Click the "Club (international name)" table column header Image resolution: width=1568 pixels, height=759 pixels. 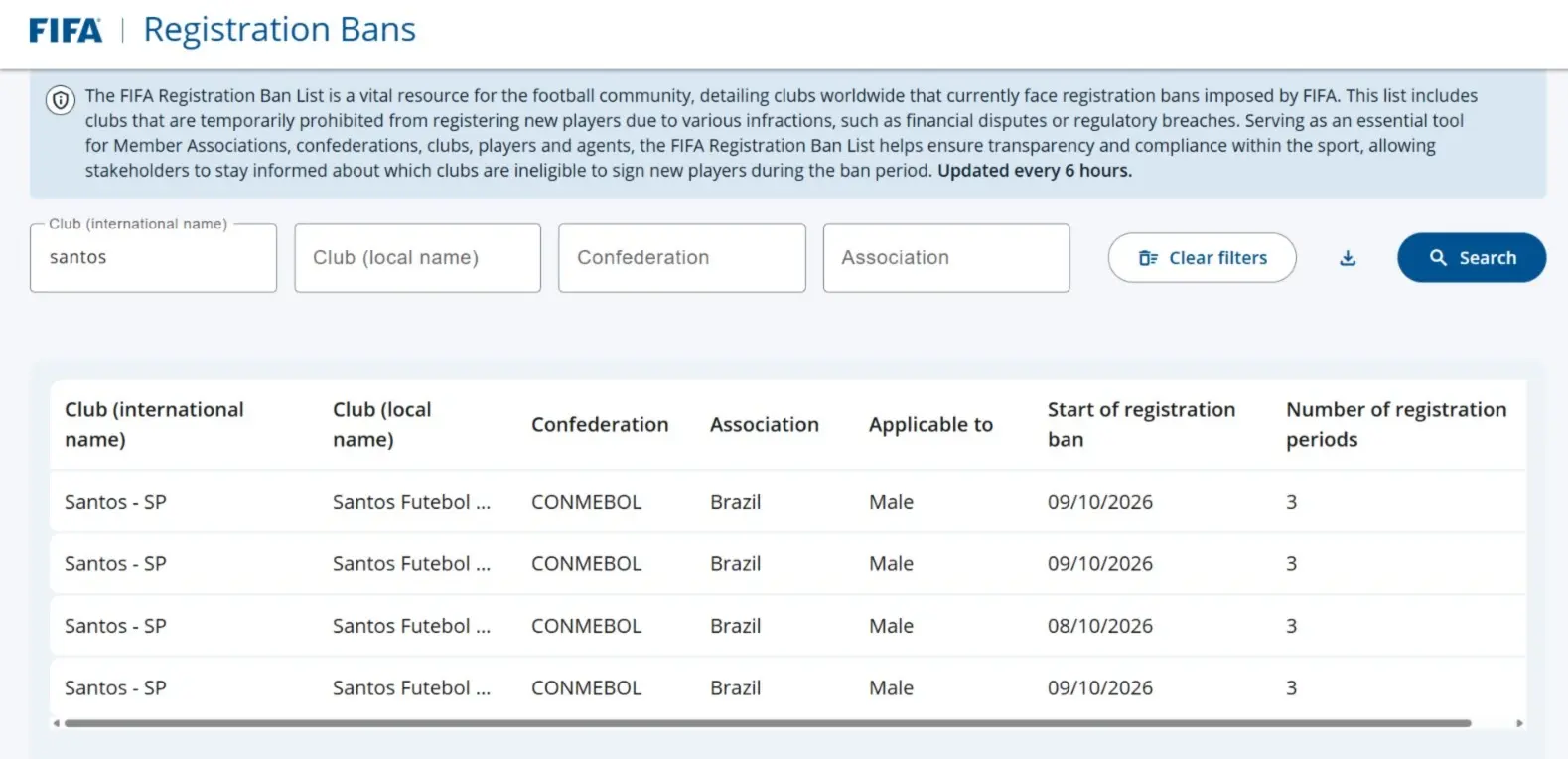click(154, 424)
